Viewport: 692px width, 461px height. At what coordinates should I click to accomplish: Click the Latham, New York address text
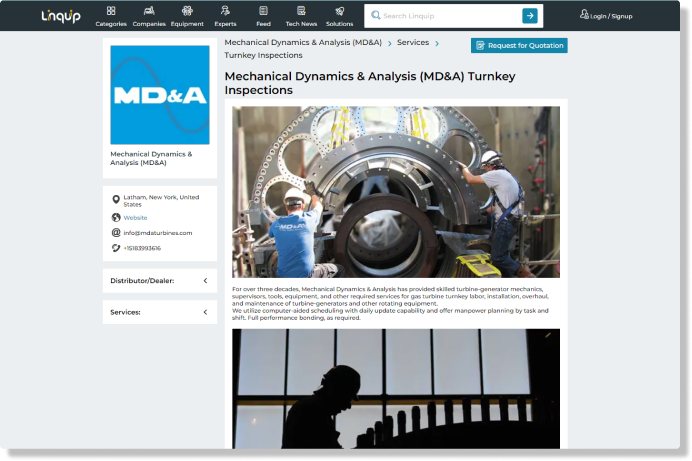pyautogui.click(x=161, y=201)
